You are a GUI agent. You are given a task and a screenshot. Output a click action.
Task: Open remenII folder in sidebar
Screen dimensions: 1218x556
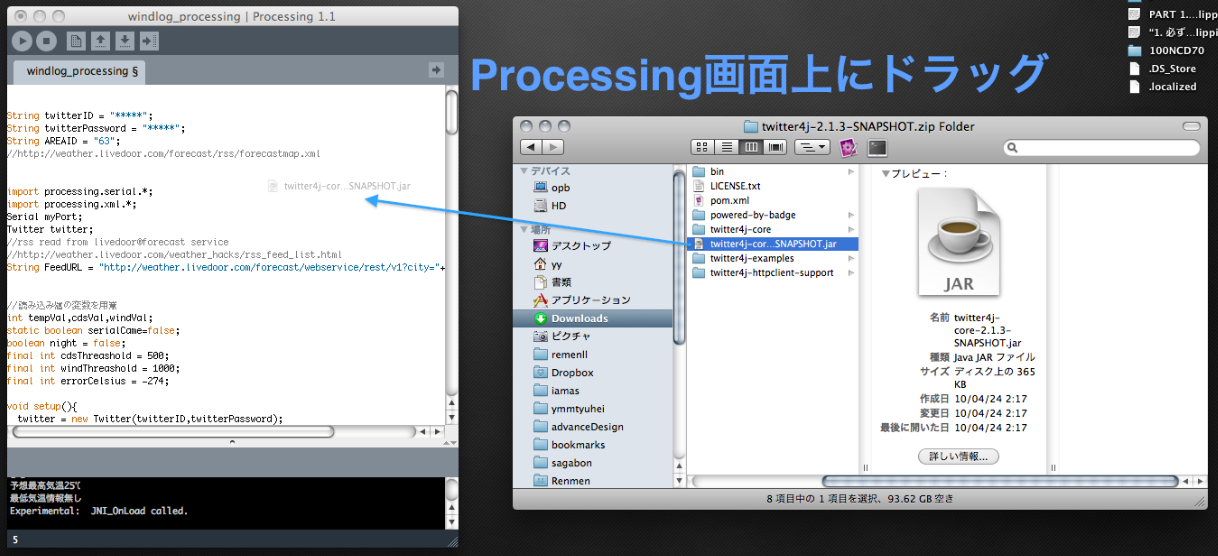pos(561,354)
